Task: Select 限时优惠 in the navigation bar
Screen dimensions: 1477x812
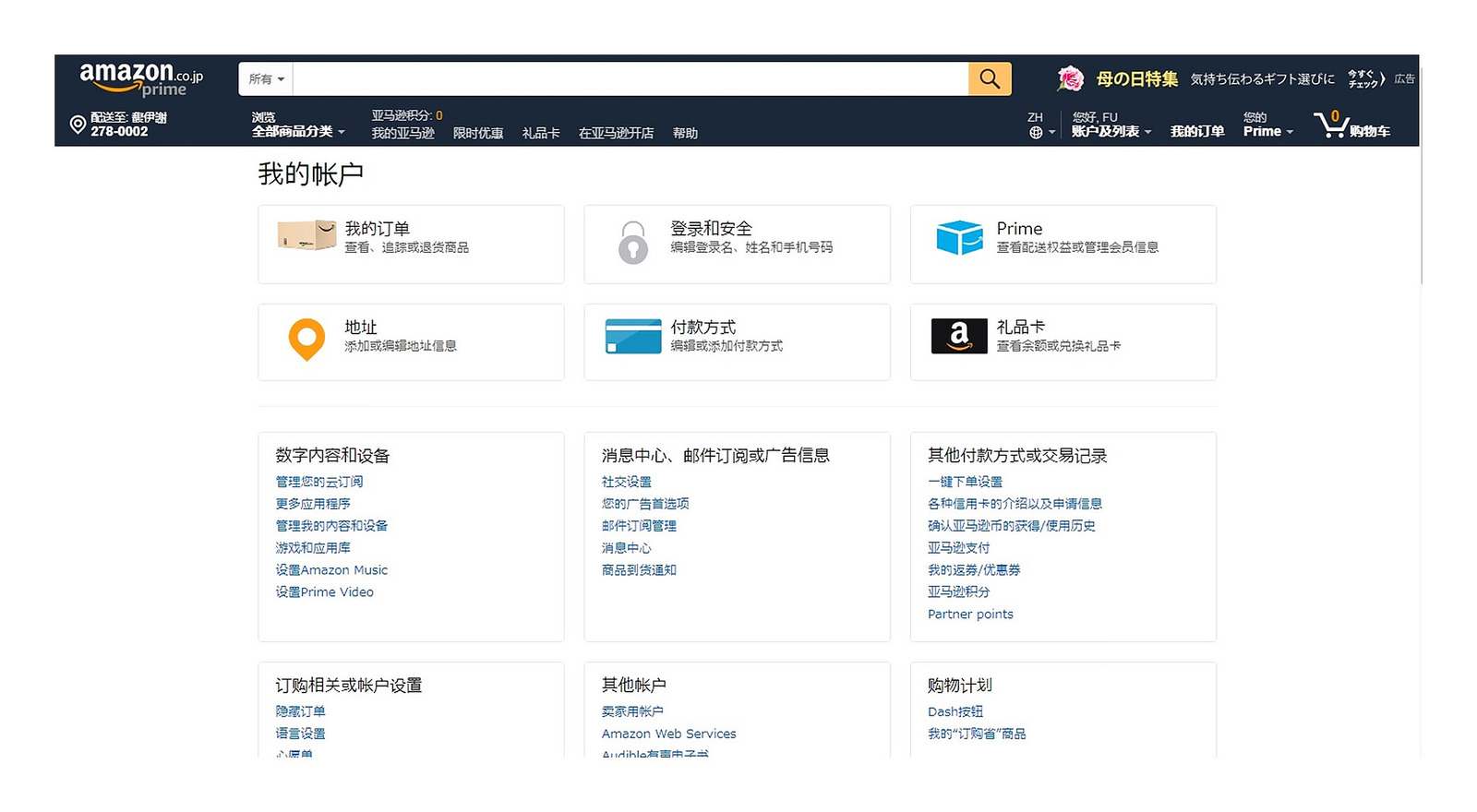Action: click(x=478, y=134)
